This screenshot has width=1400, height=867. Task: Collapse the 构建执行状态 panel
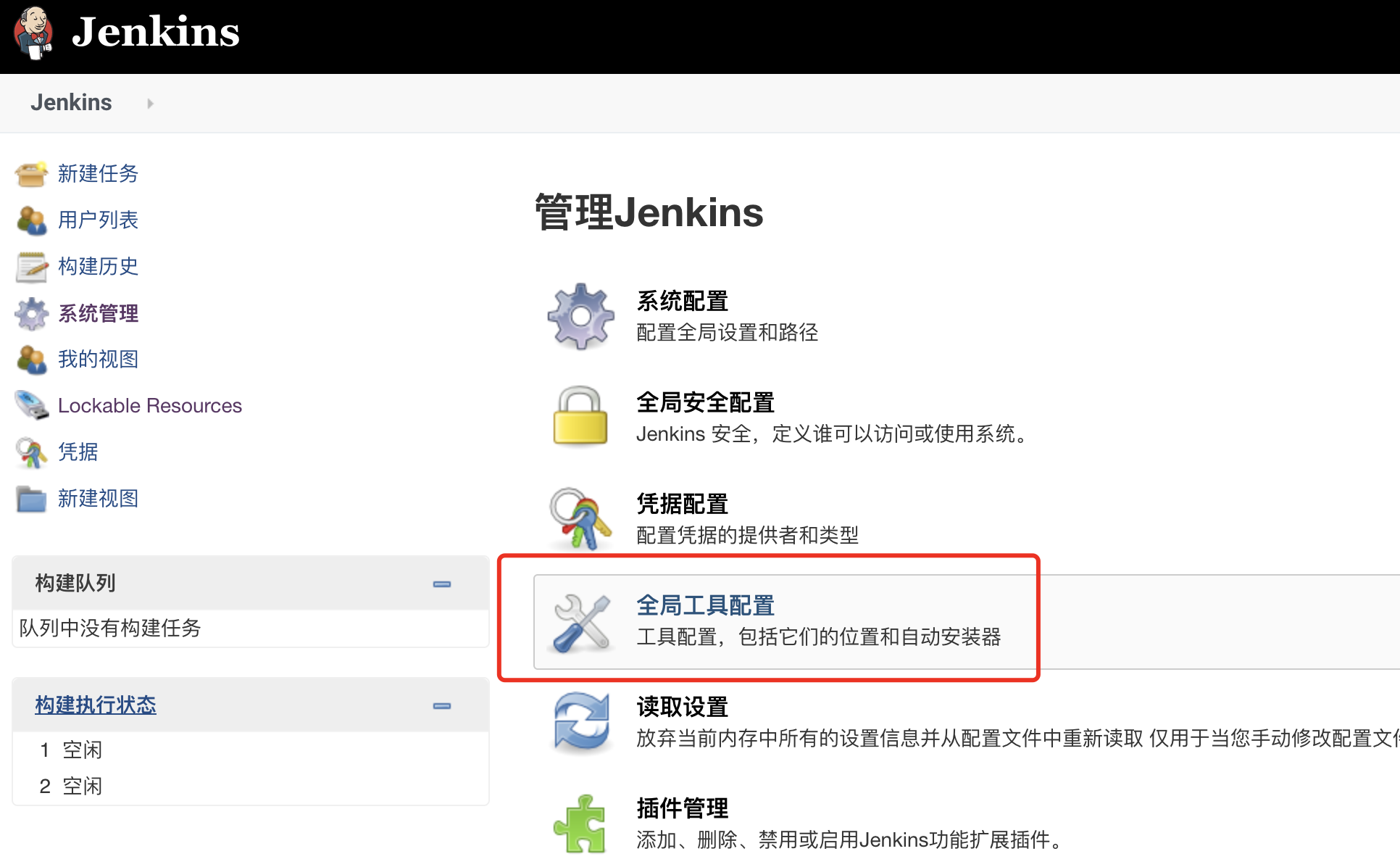click(x=442, y=705)
